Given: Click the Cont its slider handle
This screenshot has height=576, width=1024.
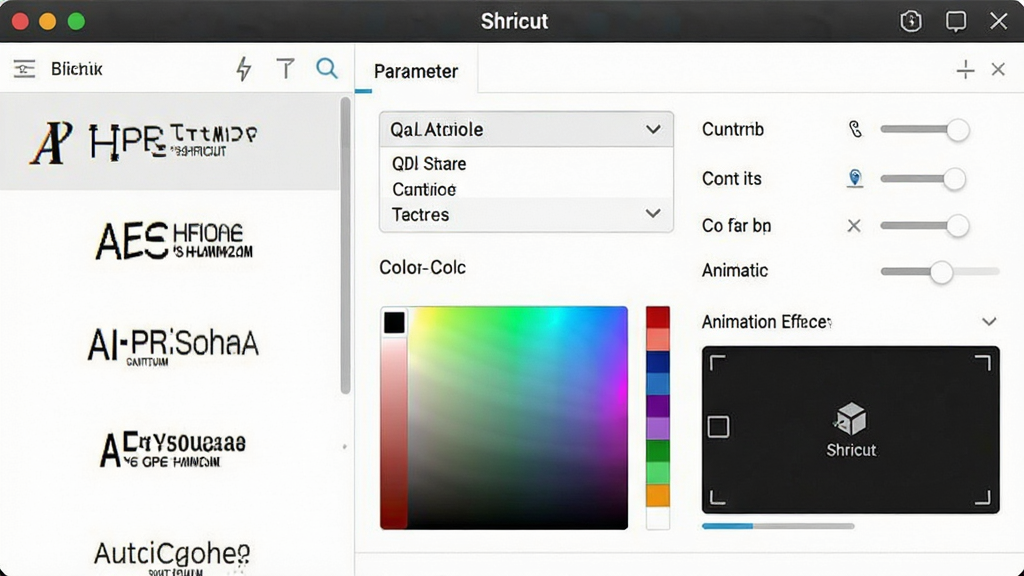Looking at the screenshot, I should (x=954, y=179).
